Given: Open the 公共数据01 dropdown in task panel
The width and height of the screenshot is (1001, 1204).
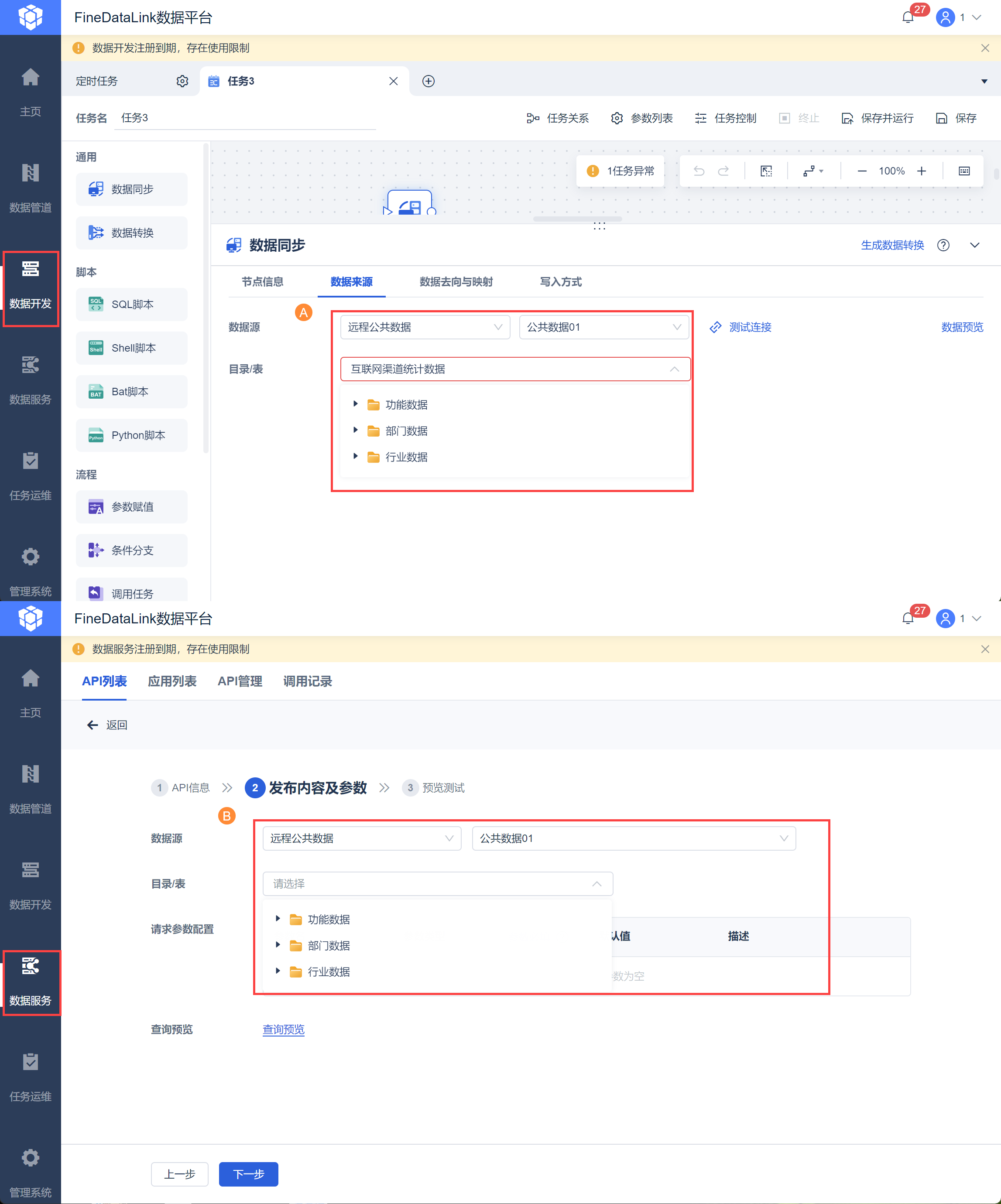Looking at the screenshot, I should pyautogui.click(x=603, y=327).
